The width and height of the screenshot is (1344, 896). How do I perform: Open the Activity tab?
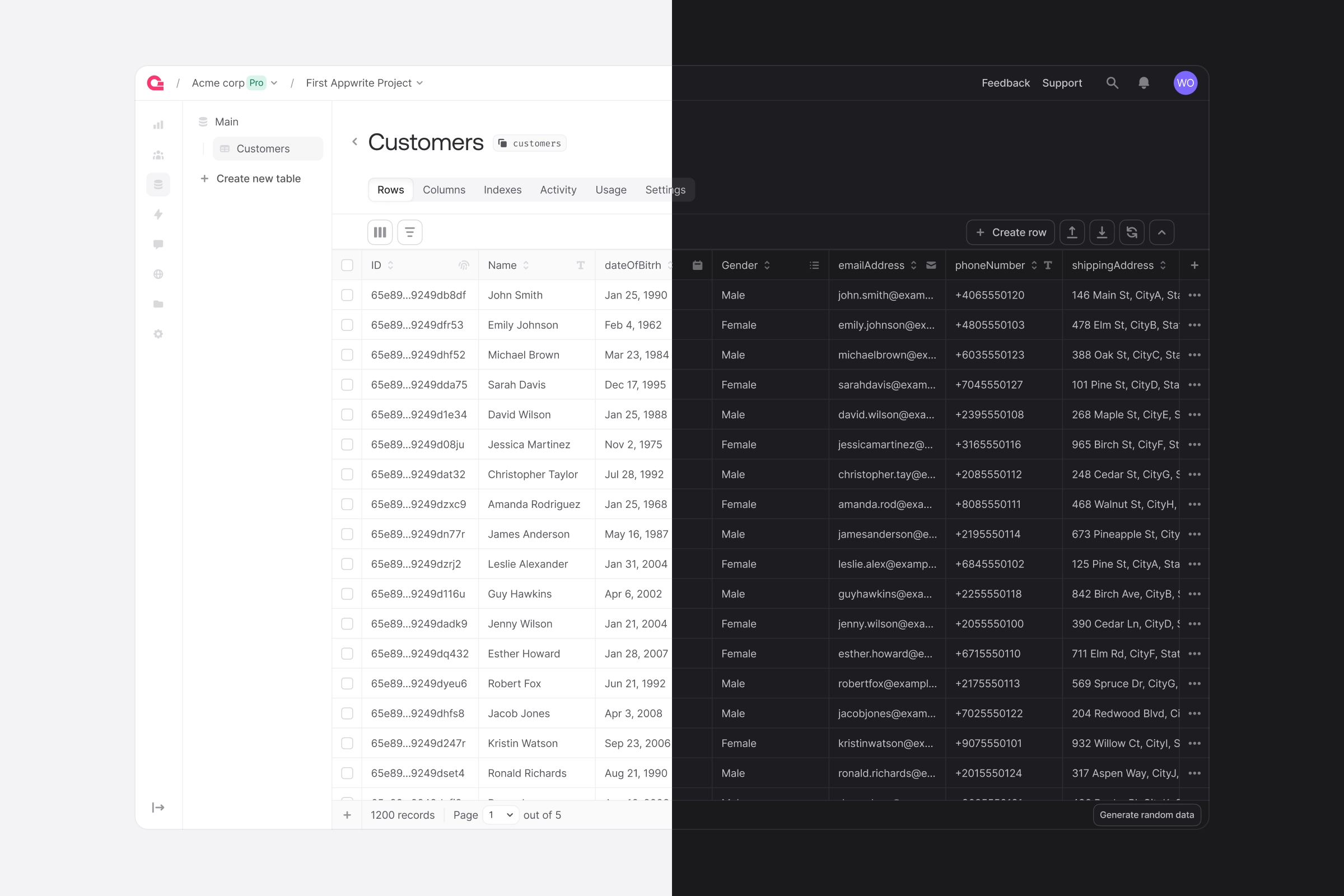[x=558, y=190]
